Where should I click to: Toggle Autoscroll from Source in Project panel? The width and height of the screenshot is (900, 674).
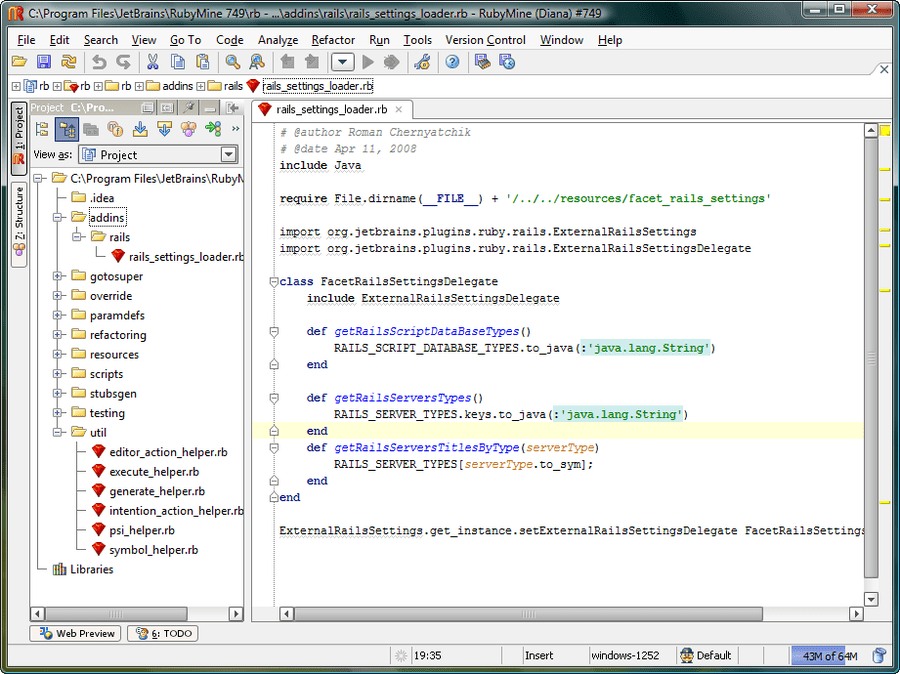click(164, 129)
